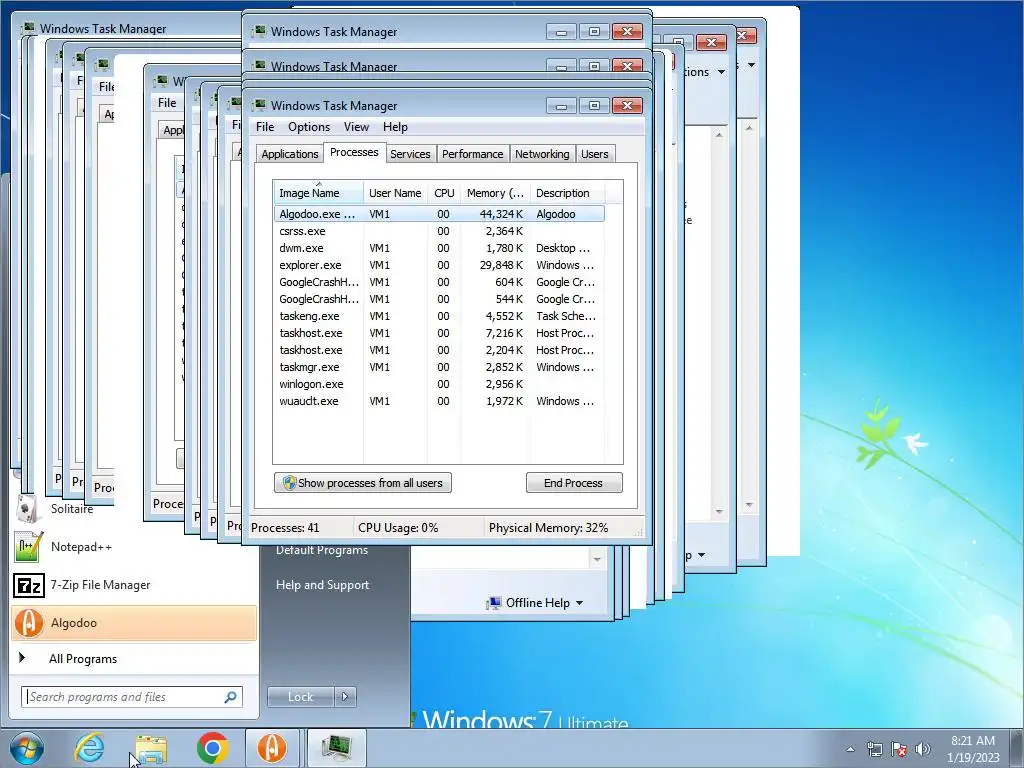Image resolution: width=1024 pixels, height=768 pixels.
Task: Open Notepad++ from the Start menu
Action: (134, 547)
